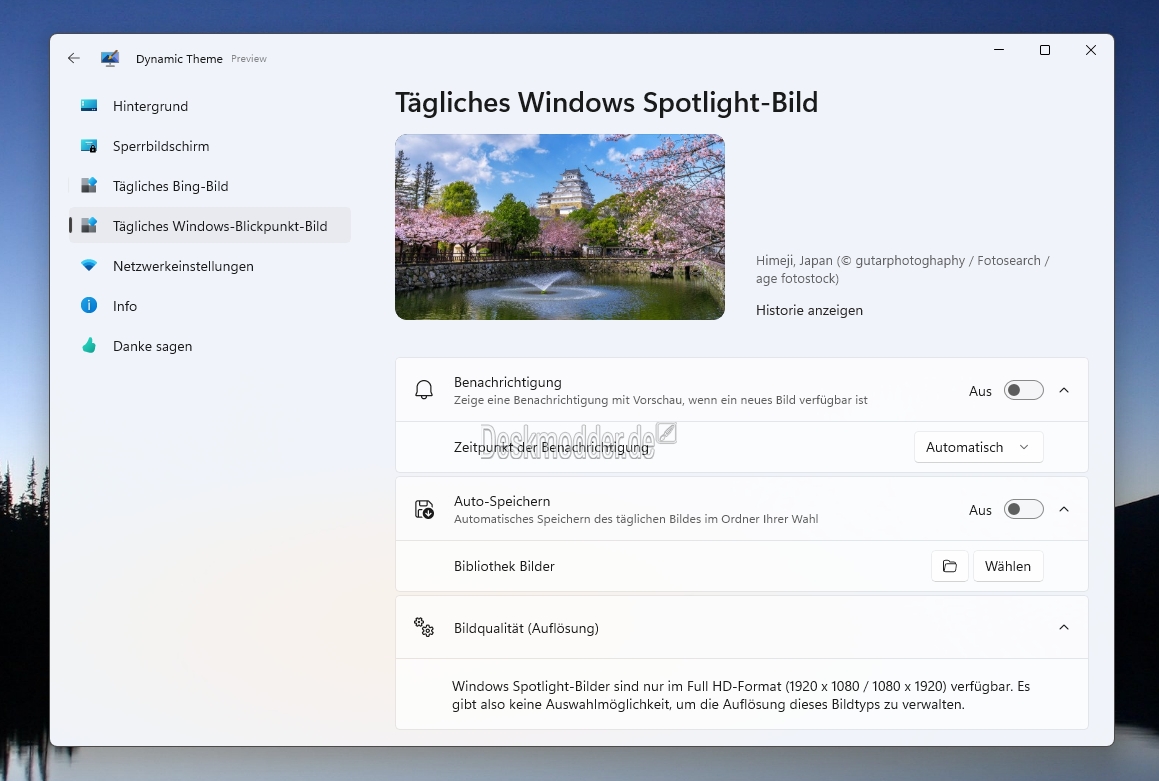Collapse the Auto-Speichern section chevron
The height and width of the screenshot is (781, 1159).
(1064, 509)
